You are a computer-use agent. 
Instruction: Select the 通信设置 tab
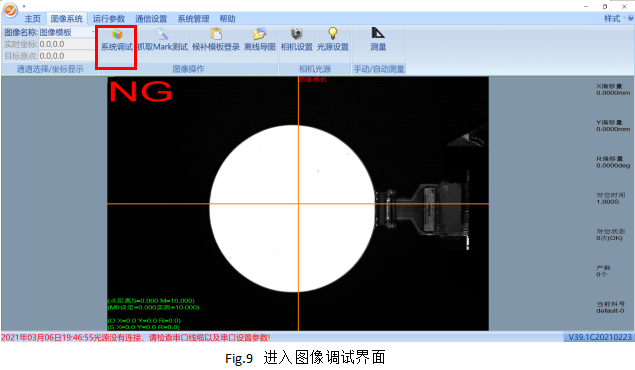click(x=151, y=19)
